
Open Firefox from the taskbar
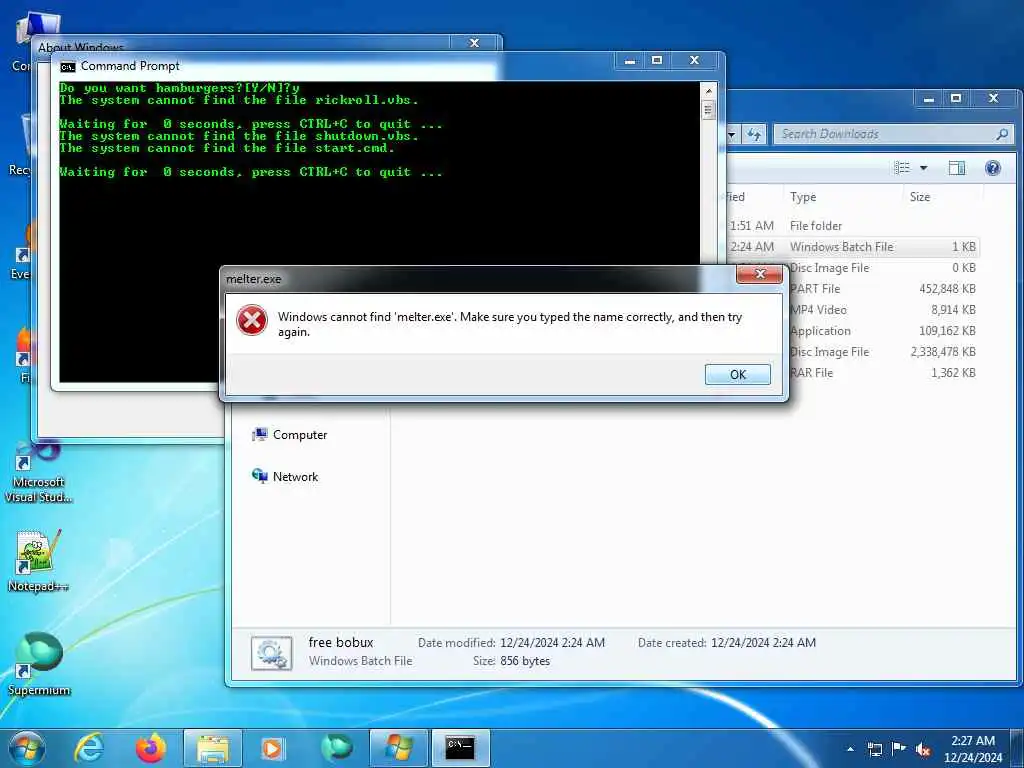pyautogui.click(x=150, y=748)
